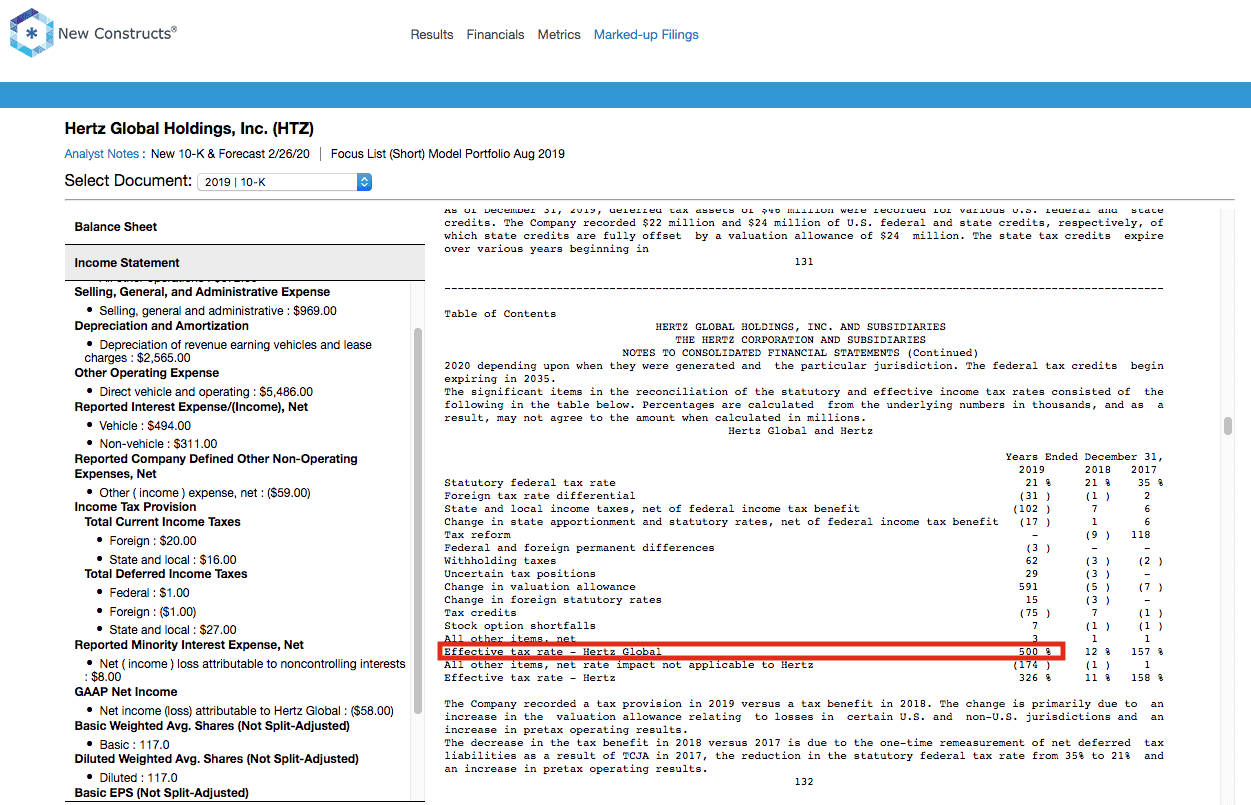Click the 326 % Hertz rate value
This screenshot has width=1251, height=805.
[x=1035, y=678]
